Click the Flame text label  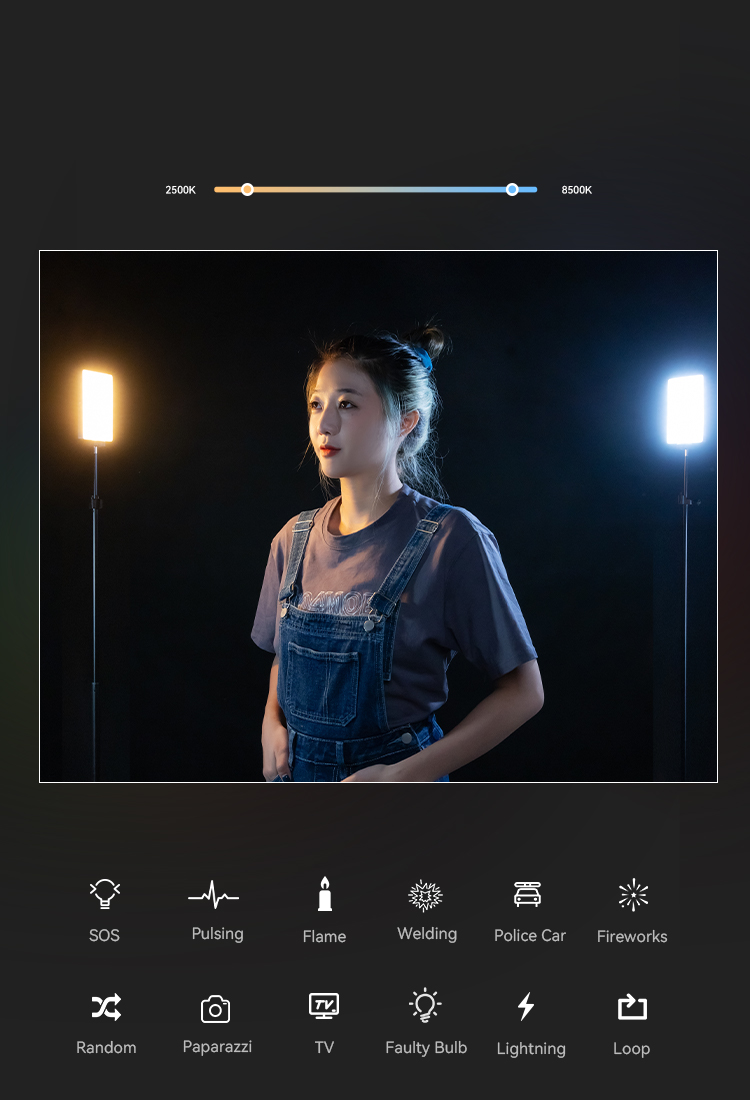coord(324,937)
